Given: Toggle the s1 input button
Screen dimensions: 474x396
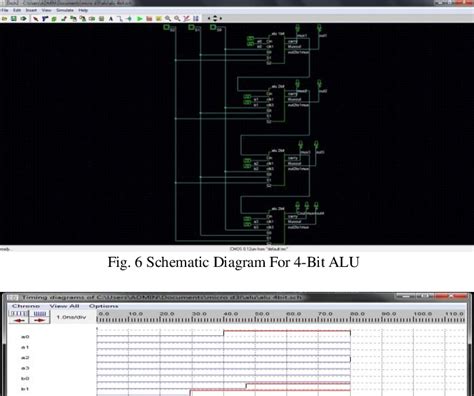Looking at the screenshot, I should pyautogui.click(x=191, y=27).
